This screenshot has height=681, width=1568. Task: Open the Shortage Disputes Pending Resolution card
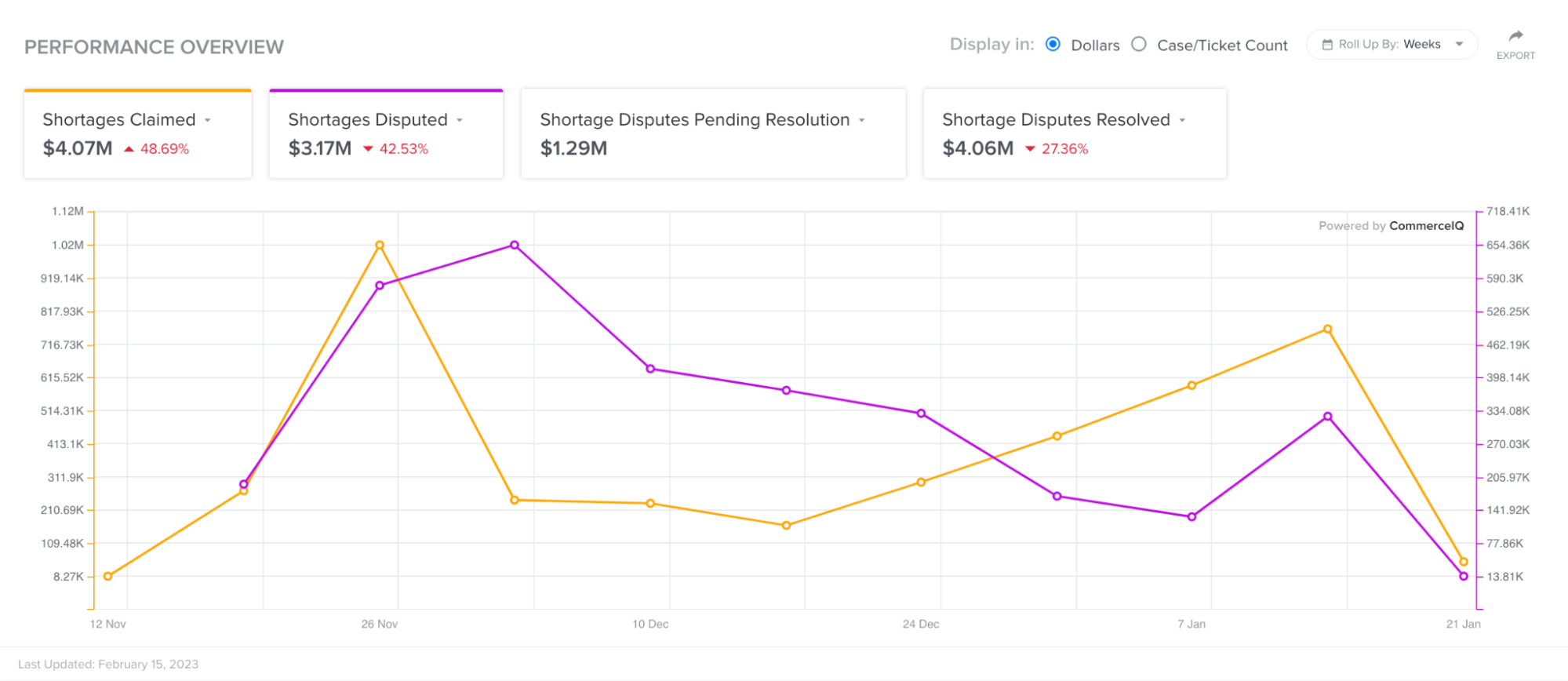pyautogui.click(x=713, y=133)
